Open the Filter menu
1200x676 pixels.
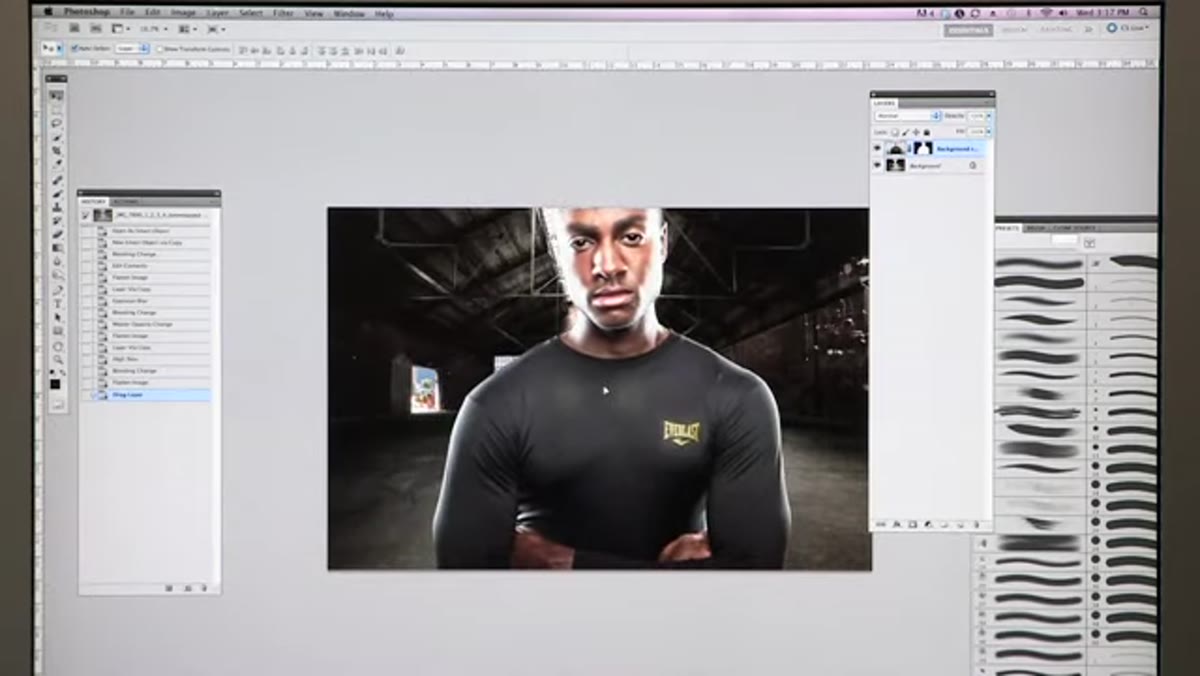284,13
